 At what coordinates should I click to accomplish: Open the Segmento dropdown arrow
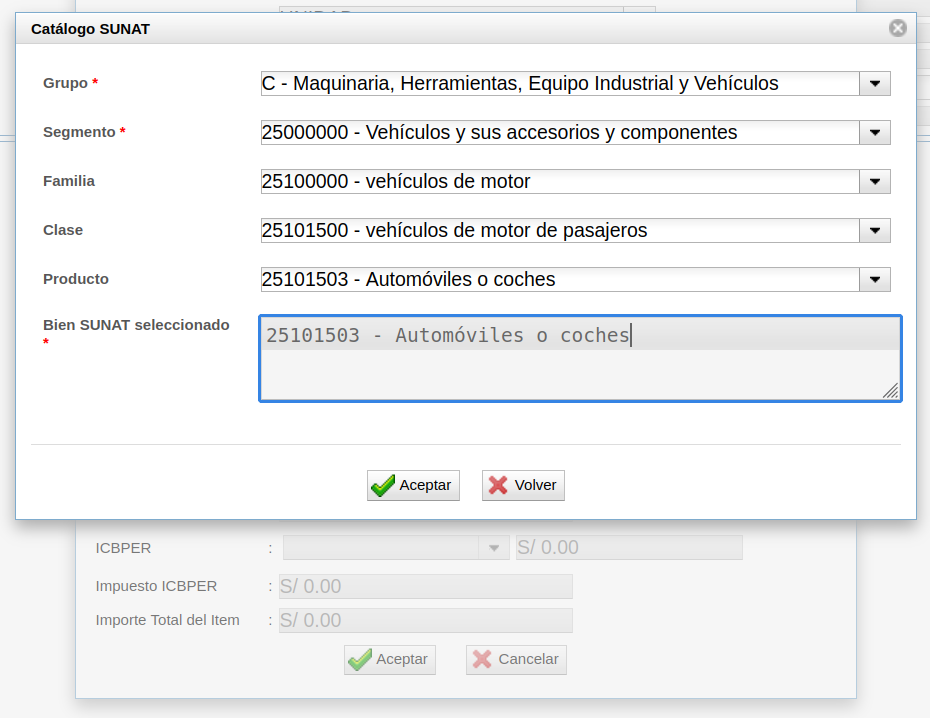(875, 133)
